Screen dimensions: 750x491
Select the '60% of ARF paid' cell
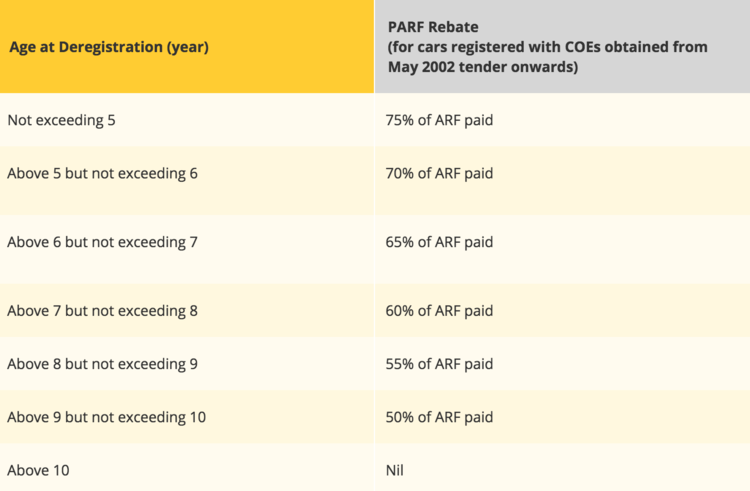click(x=562, y=310)
